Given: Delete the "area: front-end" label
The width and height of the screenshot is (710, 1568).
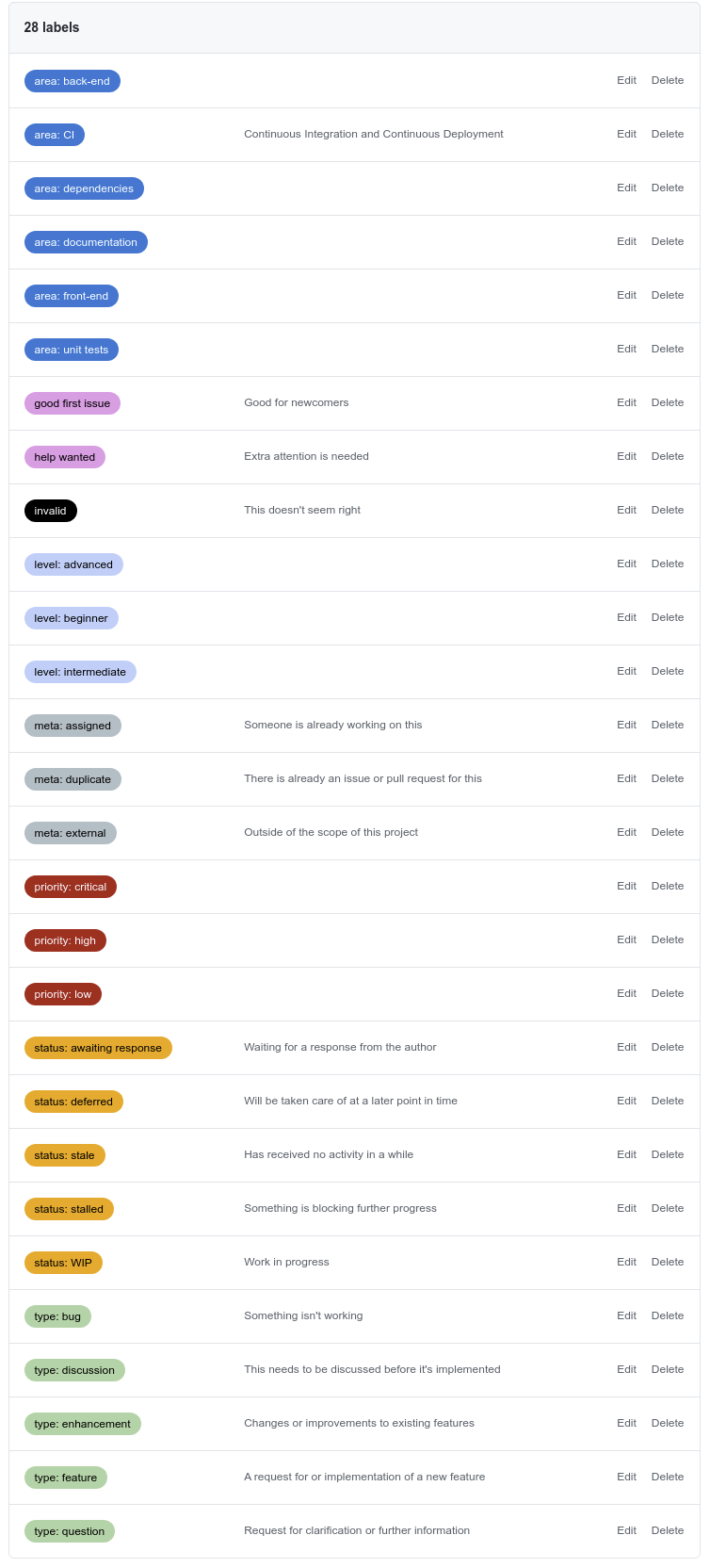Looking at the screenshot, I should pyautogui.click(x=668, y=295).
